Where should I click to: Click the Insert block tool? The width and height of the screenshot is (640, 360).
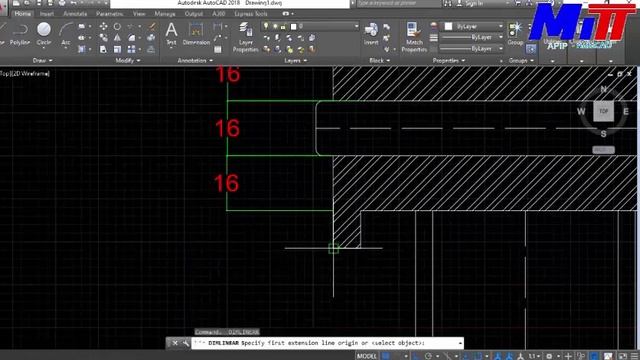point(371,34)
